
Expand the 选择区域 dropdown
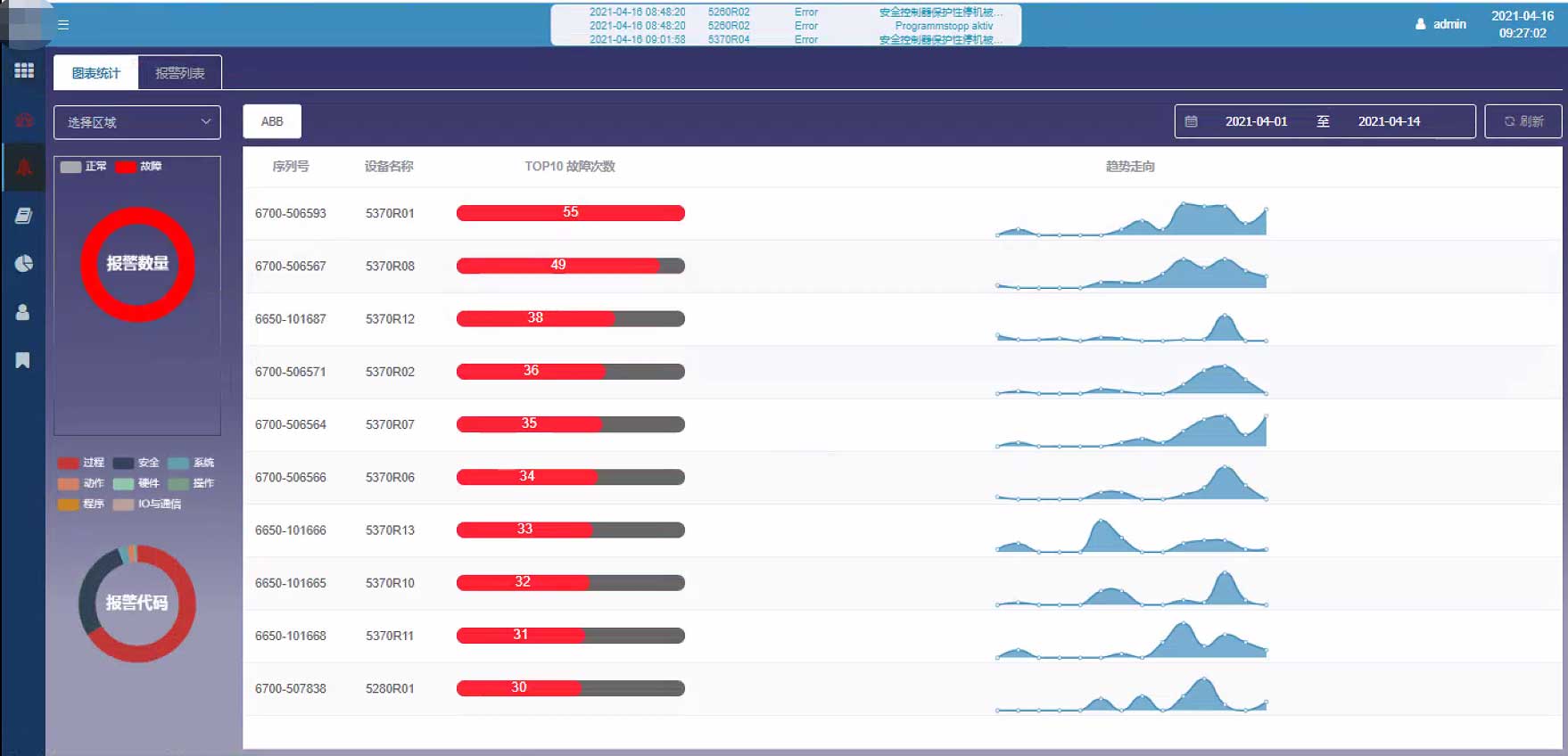click(137, 122)
